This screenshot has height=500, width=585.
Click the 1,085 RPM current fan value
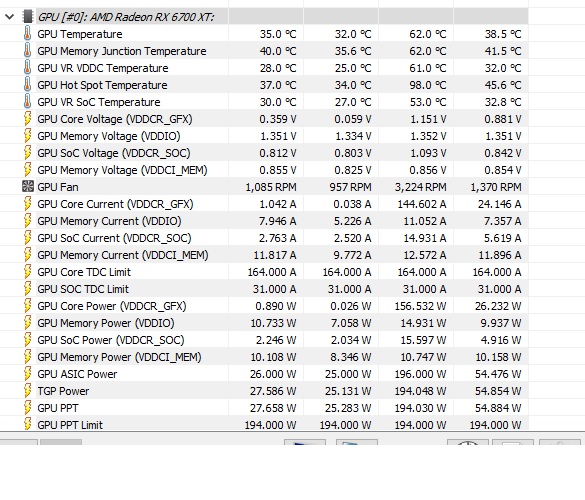(x=271, y=187)
